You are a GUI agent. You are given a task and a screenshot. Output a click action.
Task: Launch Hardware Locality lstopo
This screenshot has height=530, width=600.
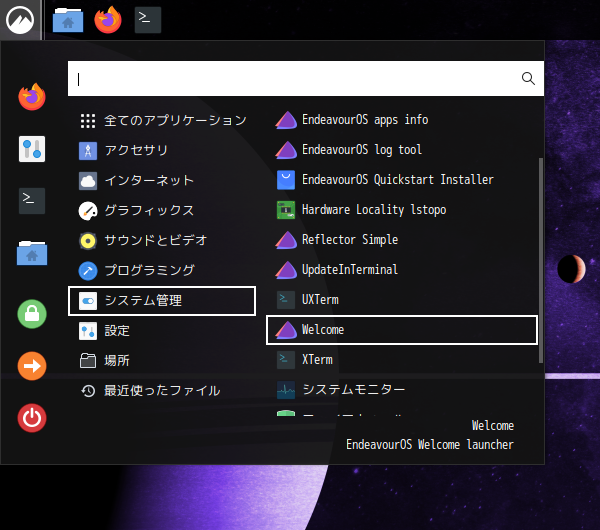402,210
